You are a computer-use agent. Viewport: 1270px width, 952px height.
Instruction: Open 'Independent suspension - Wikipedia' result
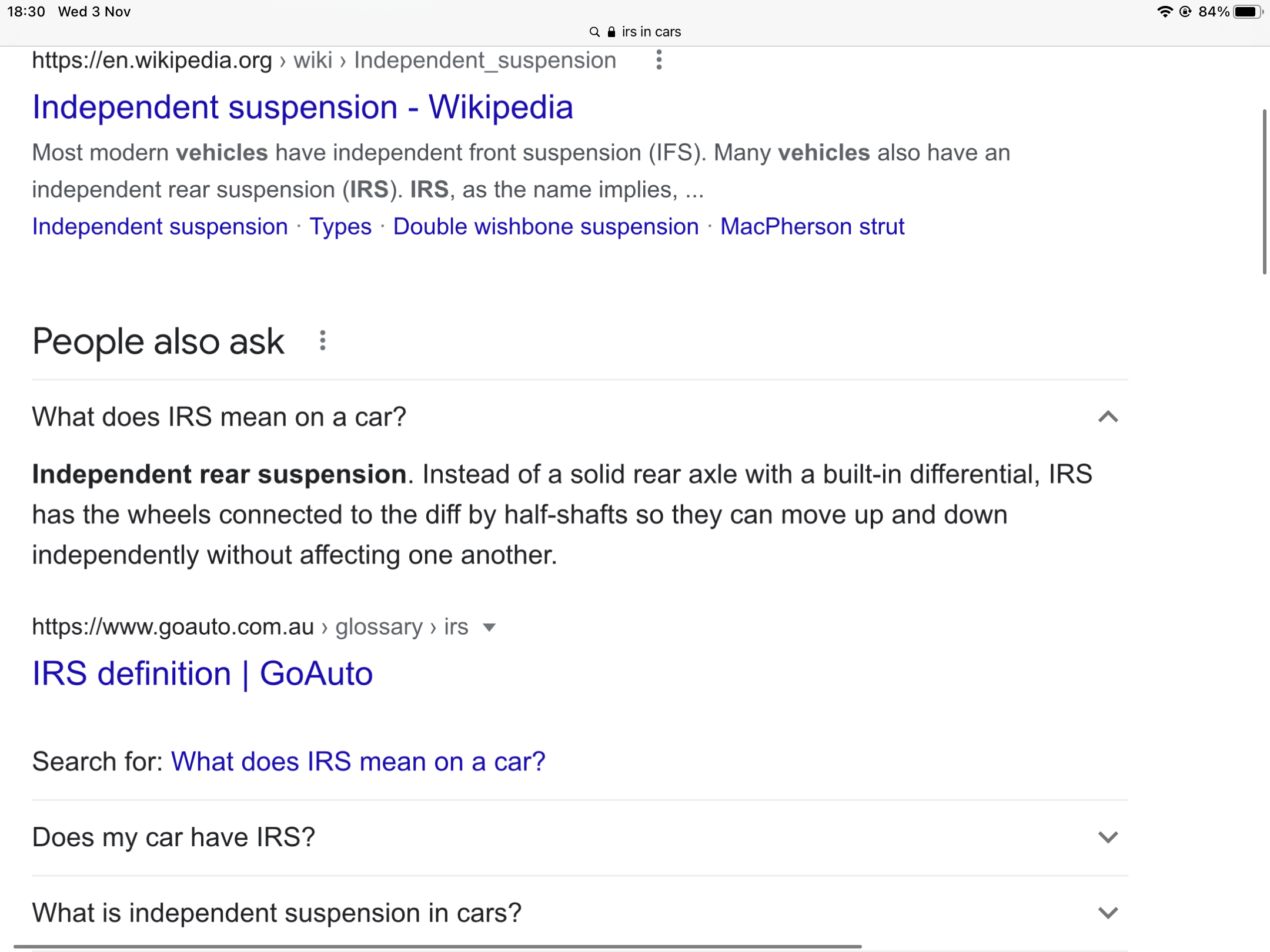(x=303, y=108)
